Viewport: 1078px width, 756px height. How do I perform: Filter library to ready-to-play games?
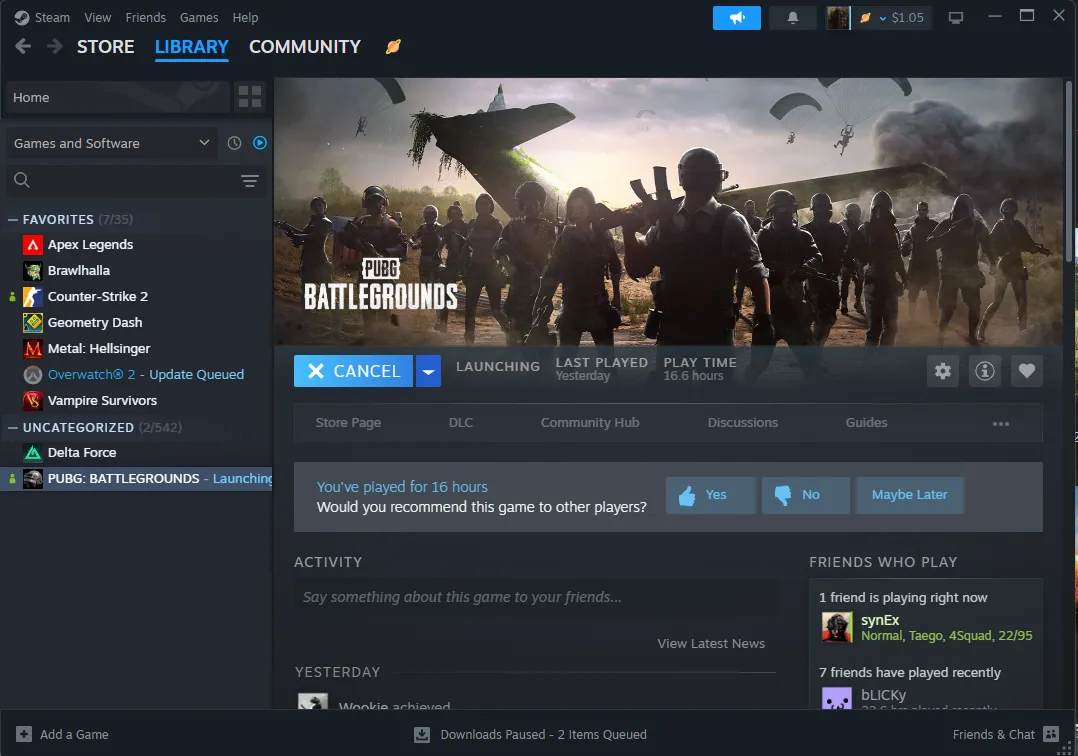pos(259,143)
